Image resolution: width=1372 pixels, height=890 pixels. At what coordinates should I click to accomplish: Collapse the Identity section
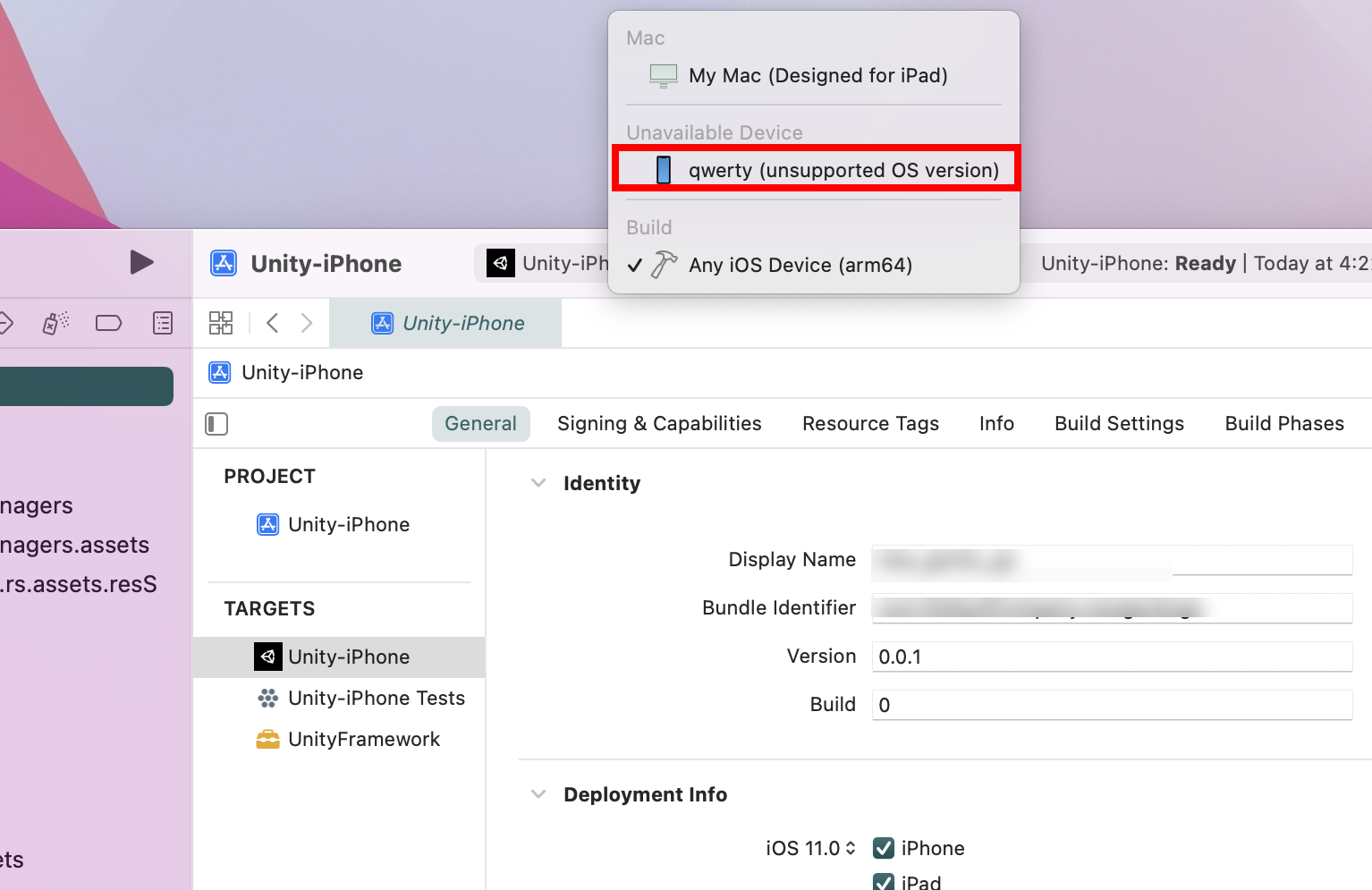click(x=538, y=483)
